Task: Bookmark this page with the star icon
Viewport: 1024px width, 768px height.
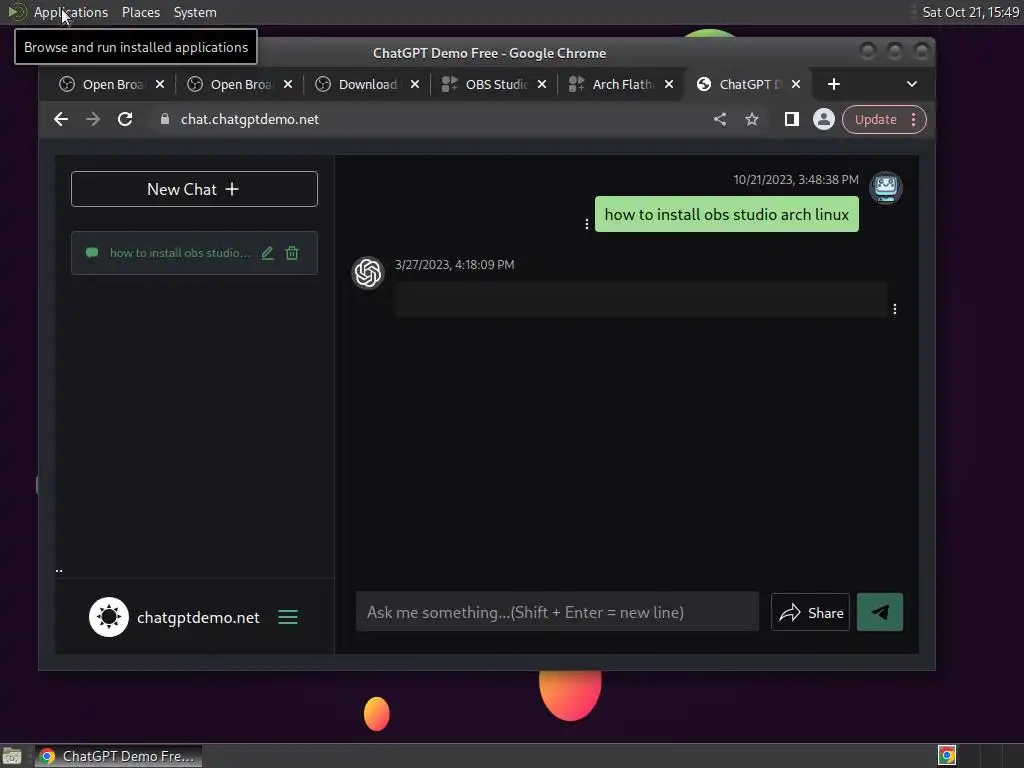Action: pyautogui.click(x=752, y=120)
